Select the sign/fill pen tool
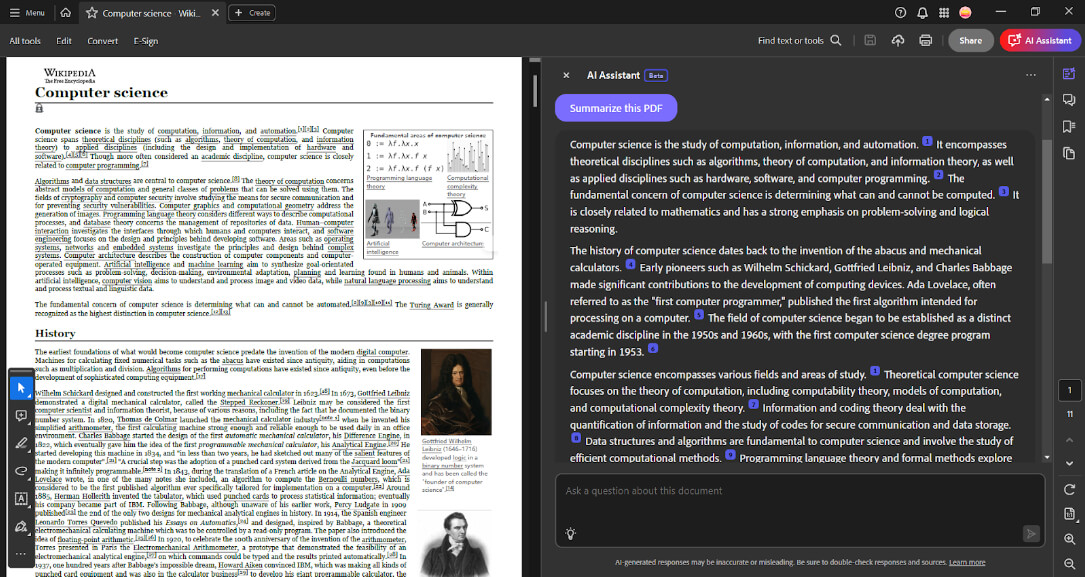This screenshot has width=1085, height=577. (x=21, y=526)
